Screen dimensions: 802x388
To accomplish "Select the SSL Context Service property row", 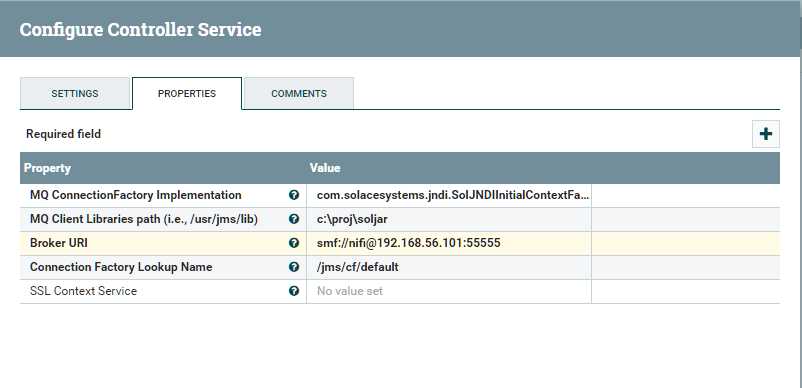I will pyautogui.click(x=400, y=291).
